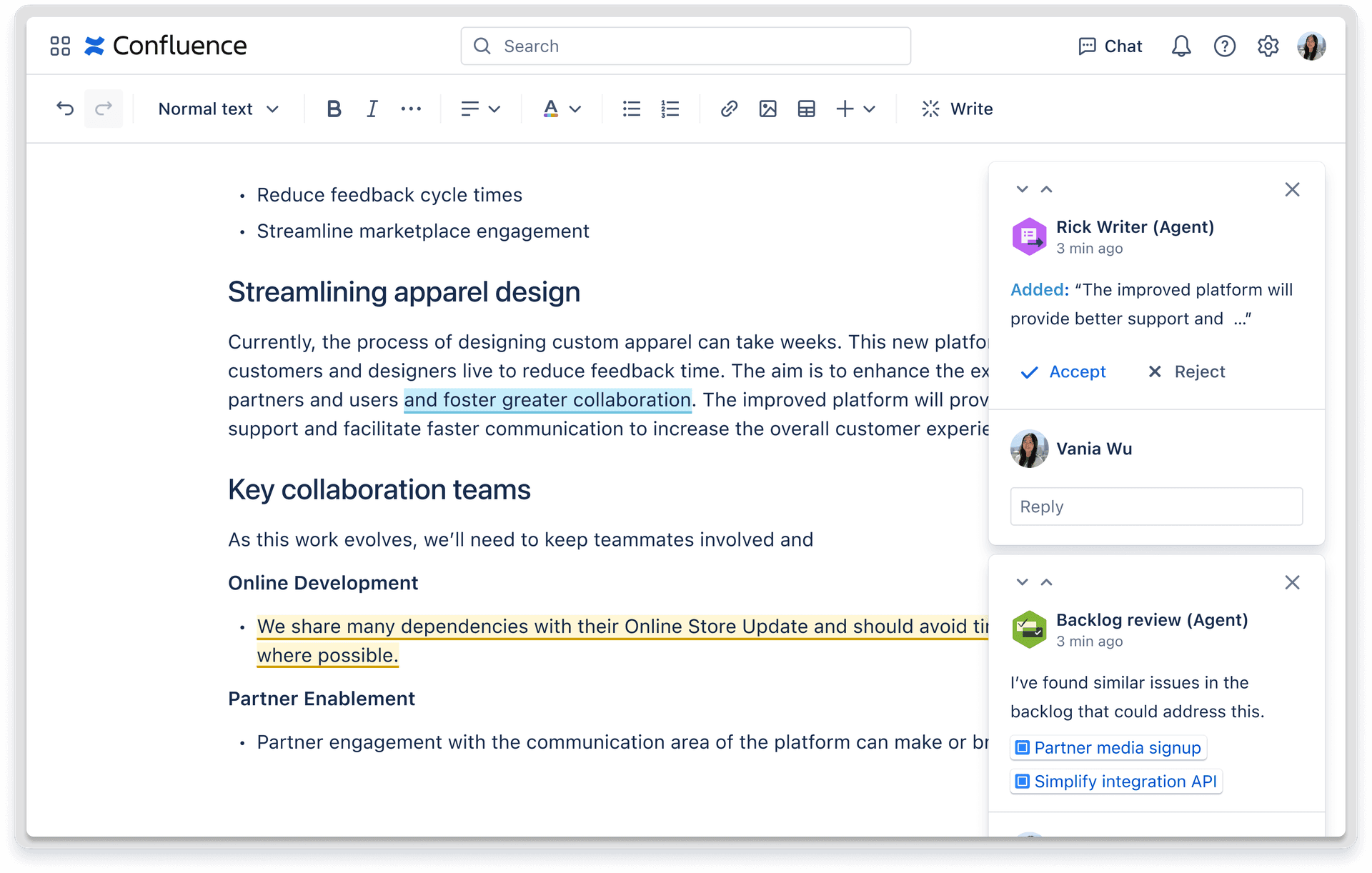The height and width of the screenshot is (873, 1372).
Task: Open the text color picker
Action: pyautogui.click(x=562, y=109)
